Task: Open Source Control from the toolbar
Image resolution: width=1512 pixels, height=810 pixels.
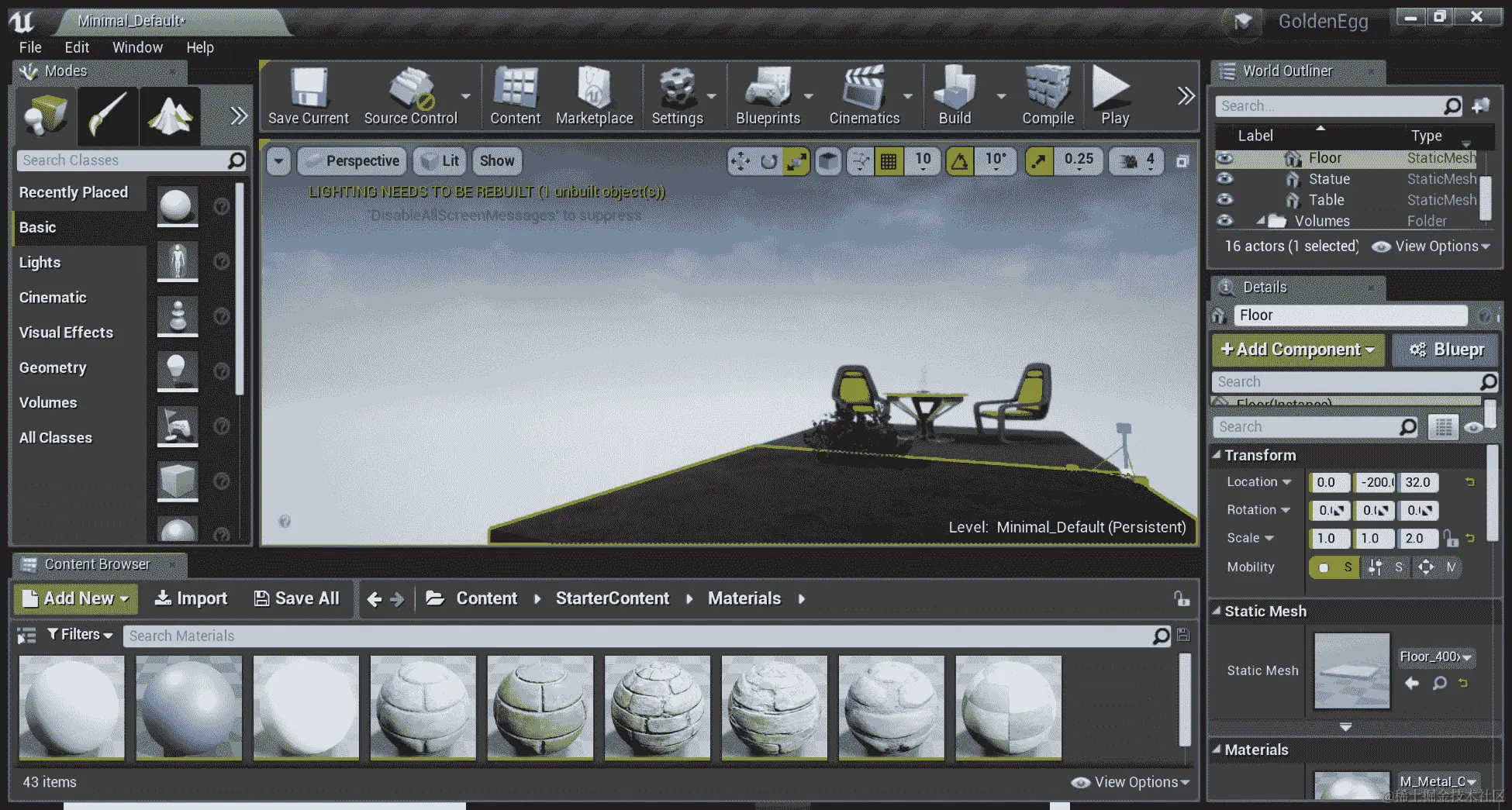Action: tap(411, 96)
